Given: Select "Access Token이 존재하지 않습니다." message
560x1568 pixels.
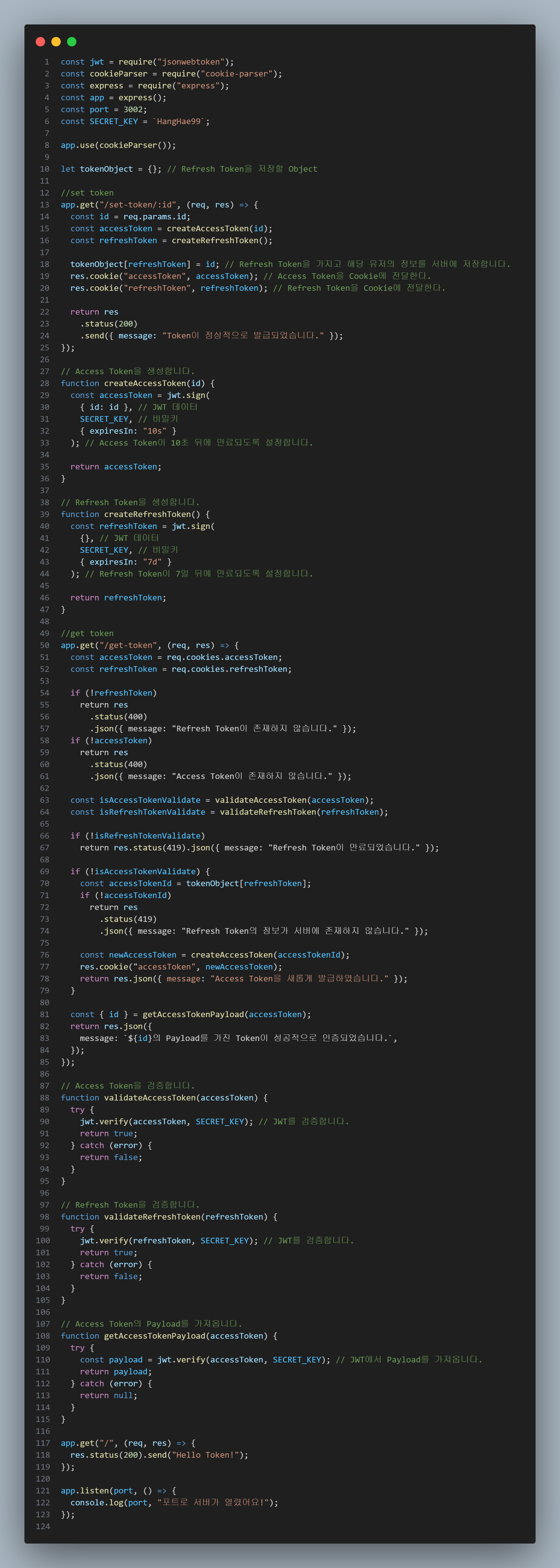Looking at the screenshot, I should point(251,777).
